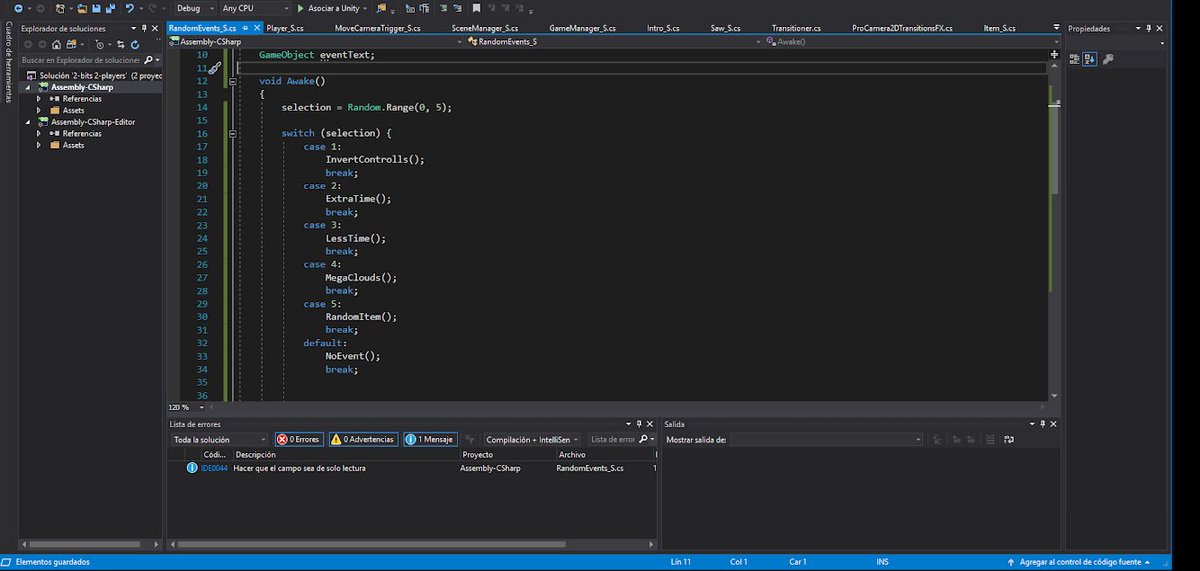Click the Undo arrow in toolbar
Image resolution: width=1200 pixels, height=571 pixels.
(130, 8)
